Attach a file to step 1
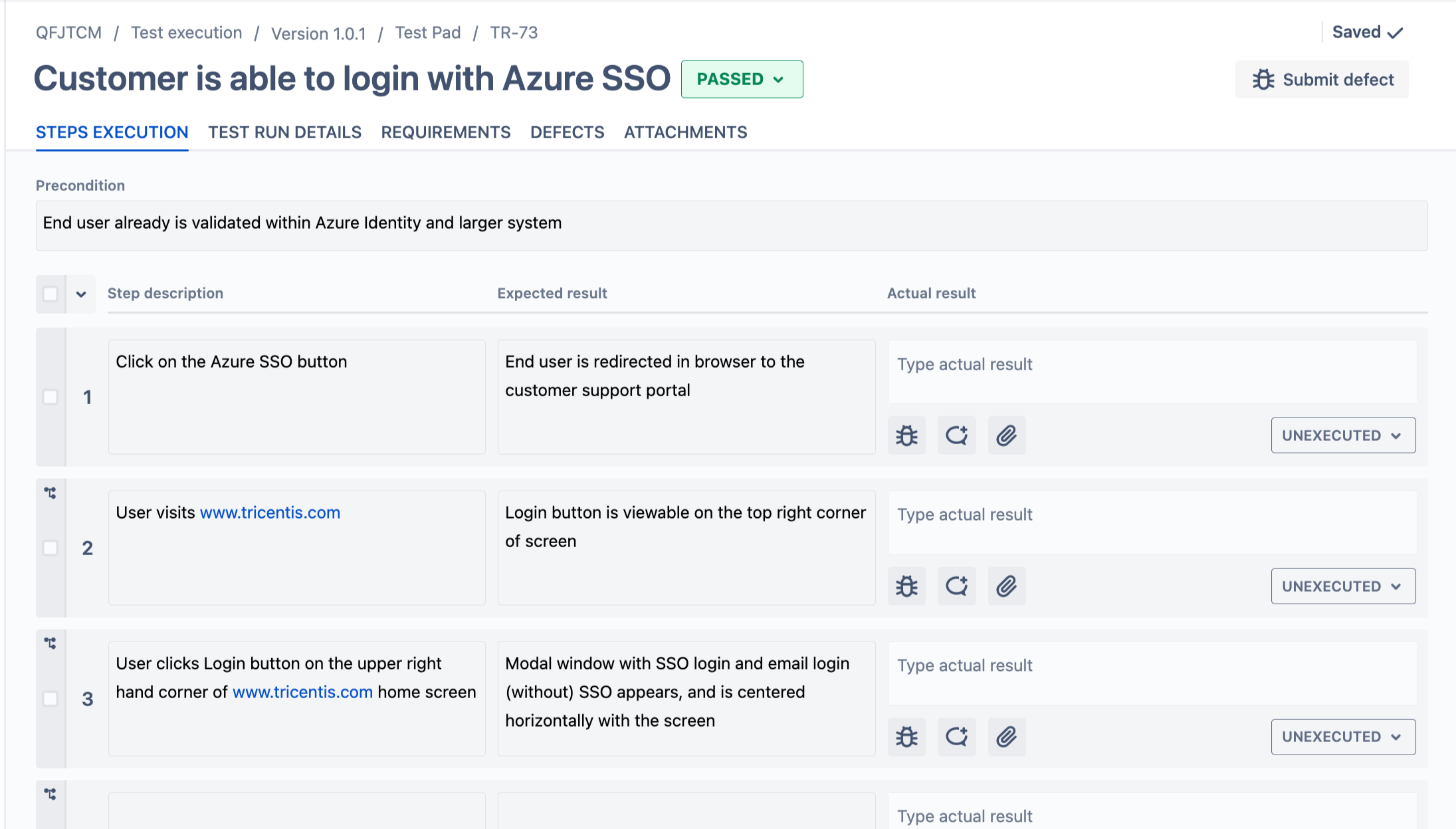This screenshot has height=829, width=1456. (x=1006, y=435)
